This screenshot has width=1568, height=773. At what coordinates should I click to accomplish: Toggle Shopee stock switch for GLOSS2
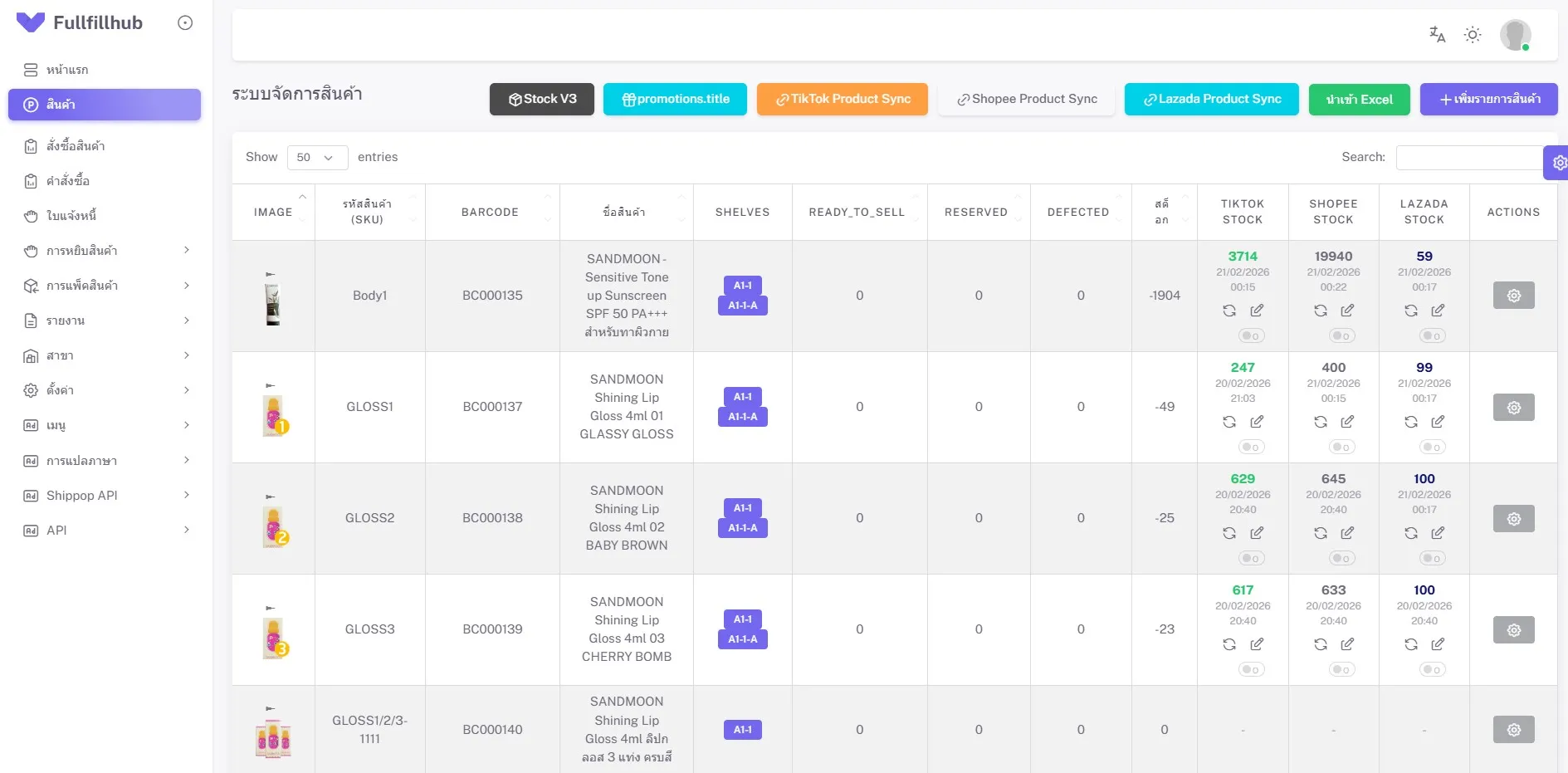1341,559
